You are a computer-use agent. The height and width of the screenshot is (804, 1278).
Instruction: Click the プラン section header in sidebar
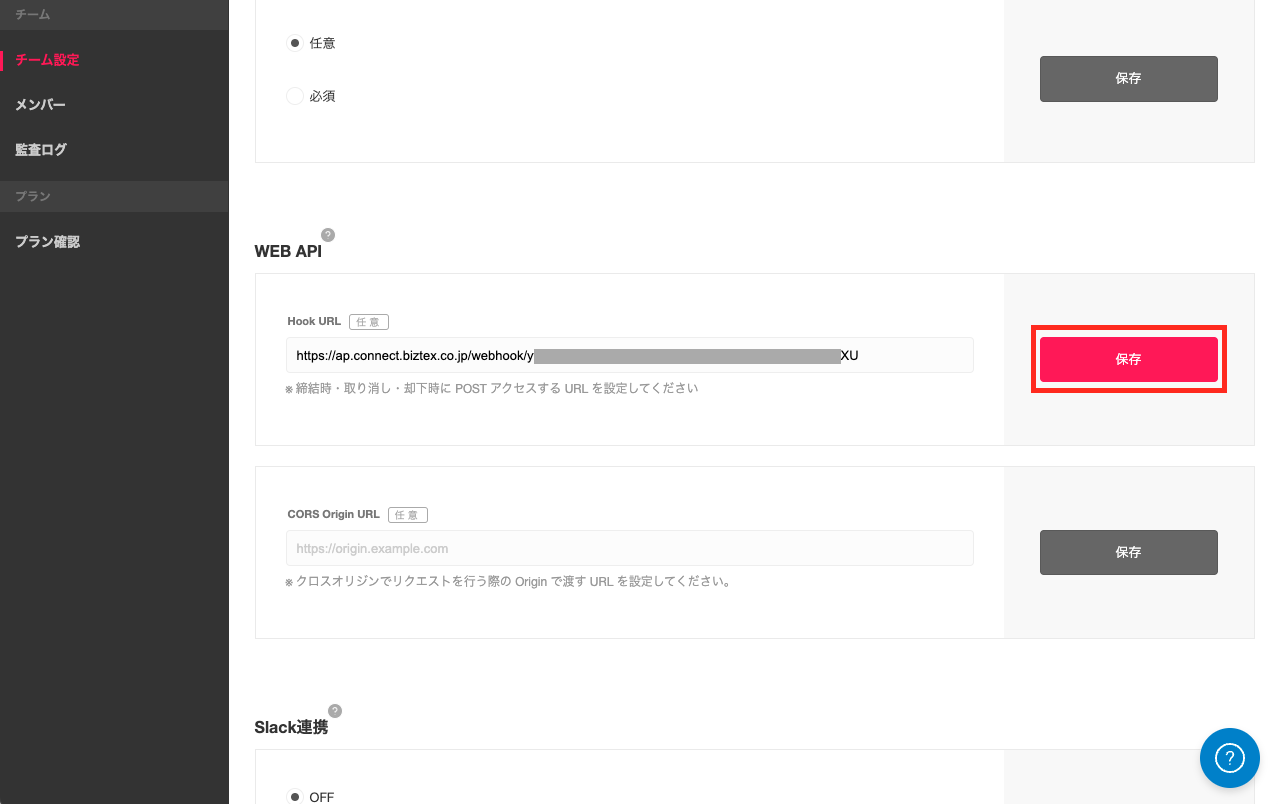(x=33, y=196)
